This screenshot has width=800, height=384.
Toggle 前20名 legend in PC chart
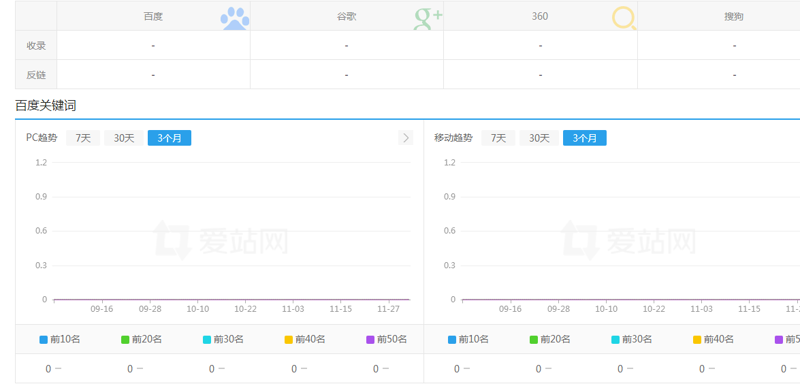tap(141, 339)
